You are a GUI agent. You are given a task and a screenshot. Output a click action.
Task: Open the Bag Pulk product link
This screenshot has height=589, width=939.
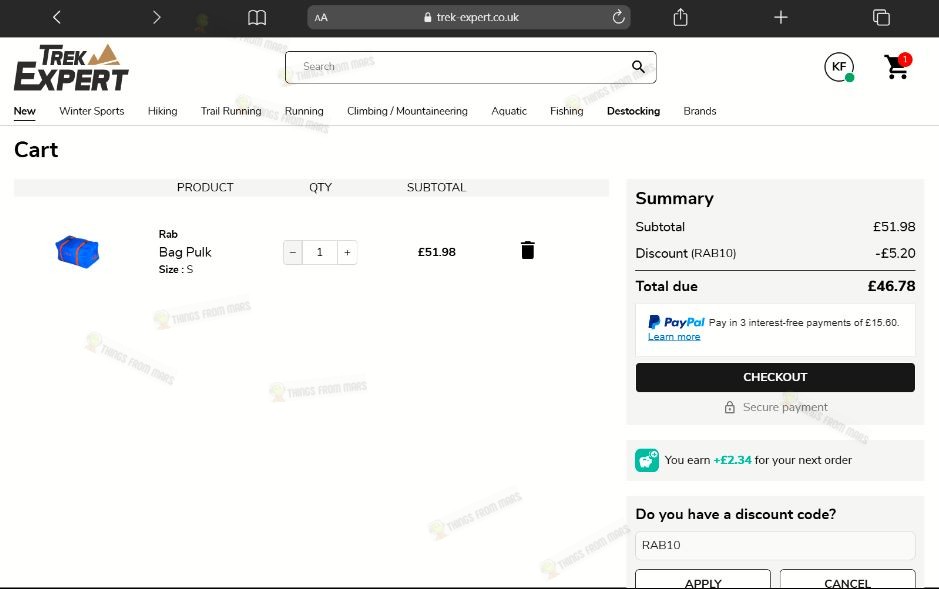coord(185,252)
